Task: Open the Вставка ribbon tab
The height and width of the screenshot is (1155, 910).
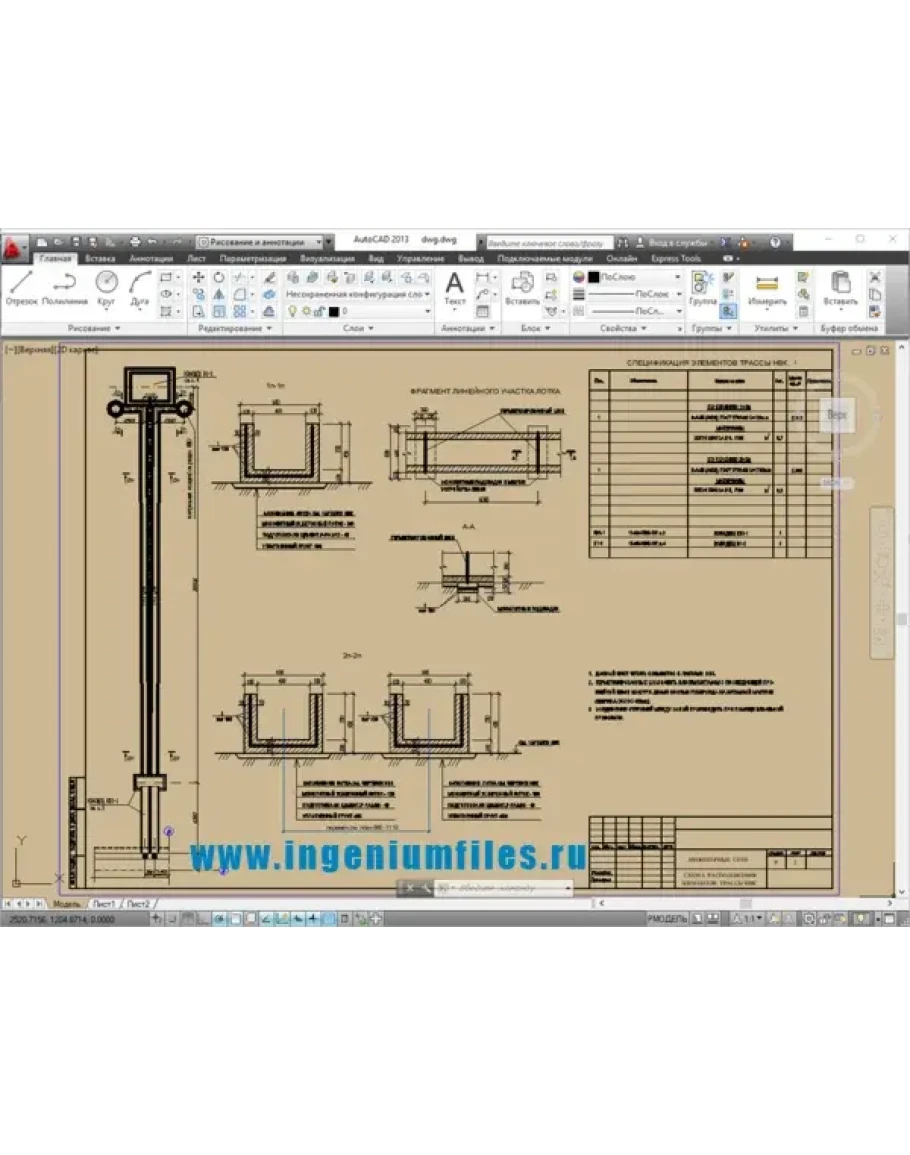Action: tap(99, 259)
